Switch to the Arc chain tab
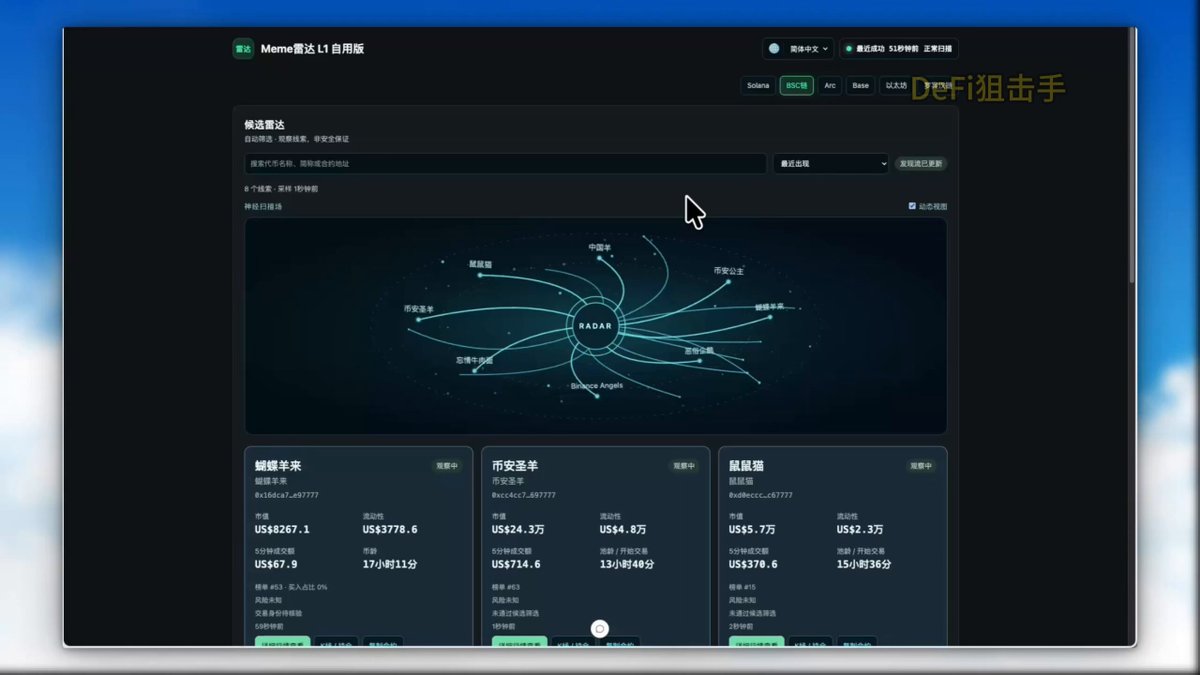Screen dimensions: 1200x675 830,86
